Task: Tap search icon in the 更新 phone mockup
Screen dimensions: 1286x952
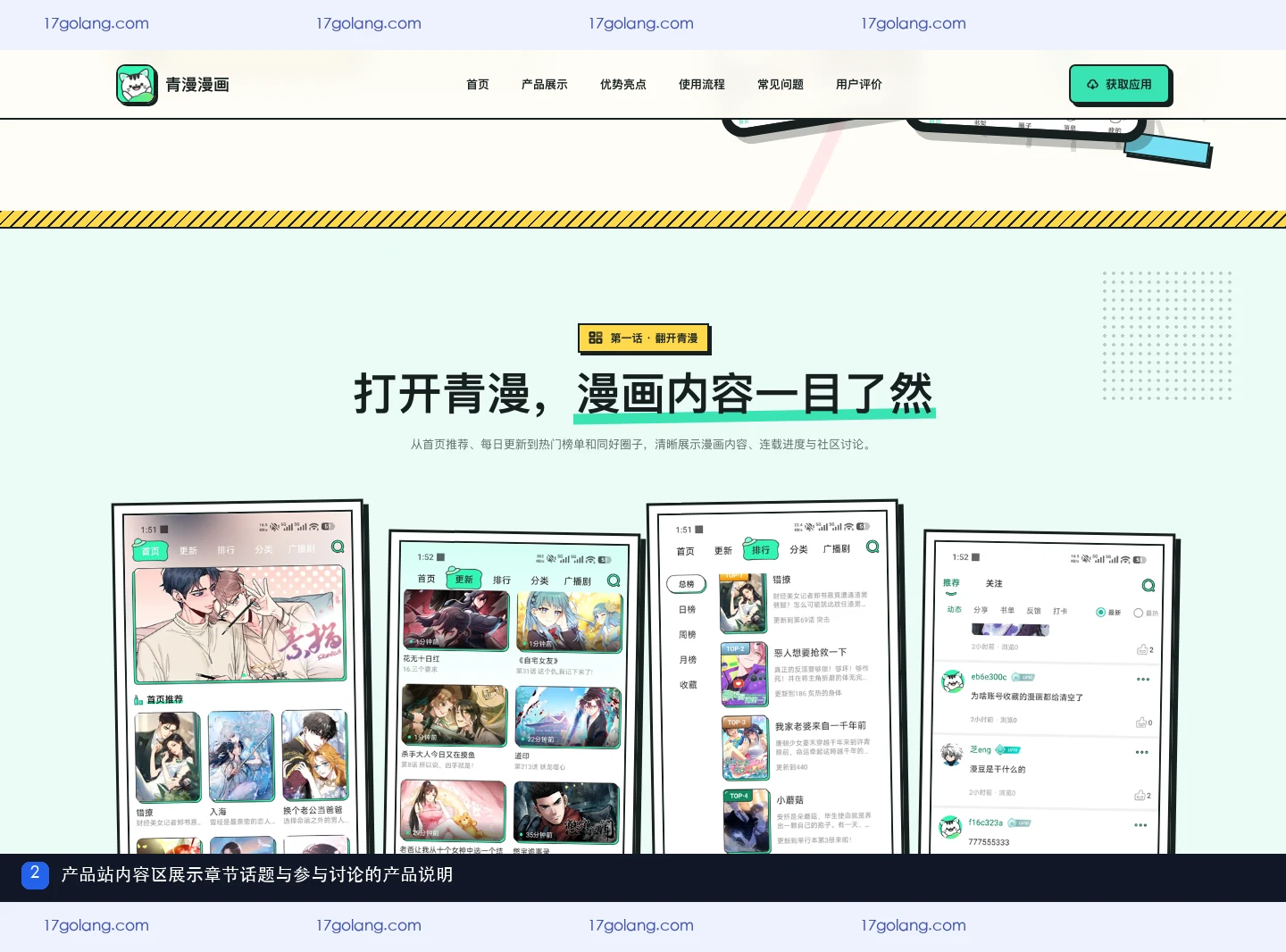Action: pyautogui.click(x=614, y=580)
